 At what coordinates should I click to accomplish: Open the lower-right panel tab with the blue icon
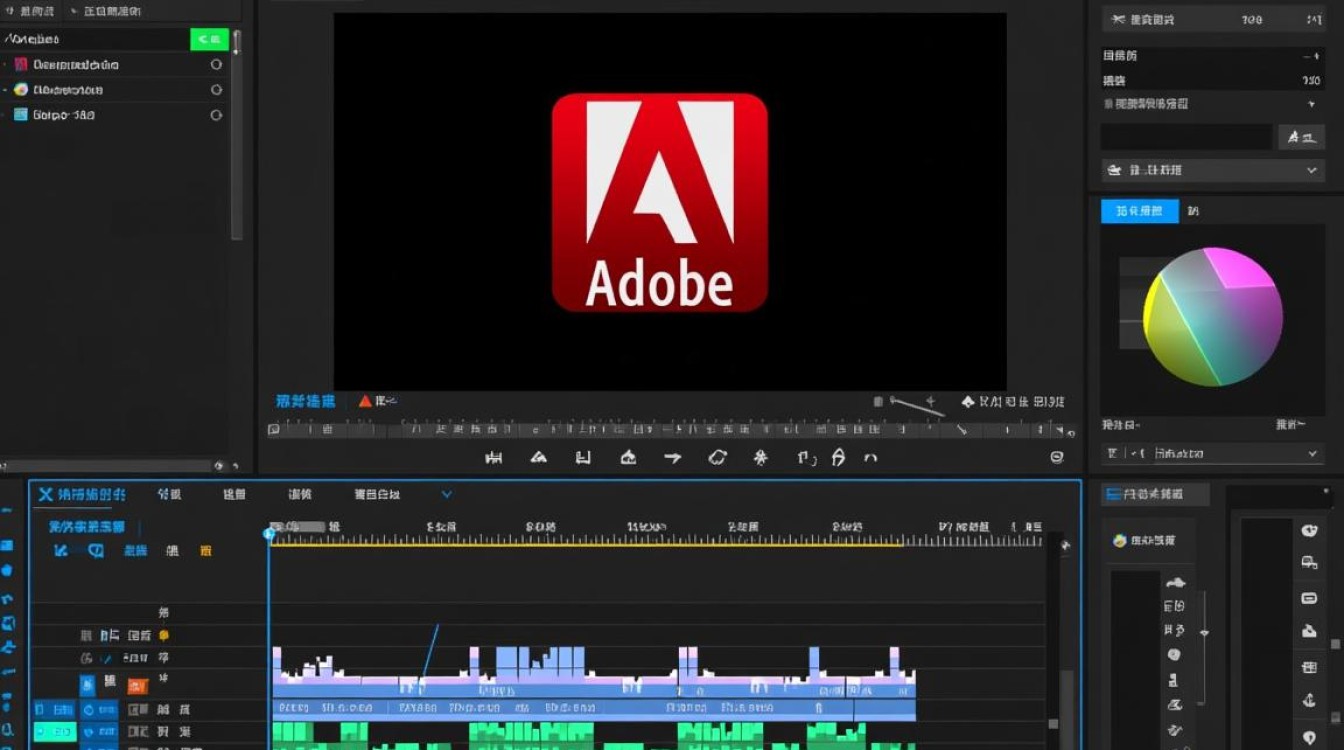click(x=1155, y=494)
